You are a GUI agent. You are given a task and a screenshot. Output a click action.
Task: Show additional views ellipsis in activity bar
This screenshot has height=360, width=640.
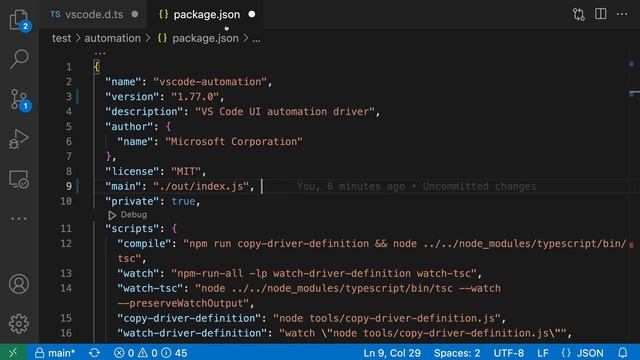[19, 219]
